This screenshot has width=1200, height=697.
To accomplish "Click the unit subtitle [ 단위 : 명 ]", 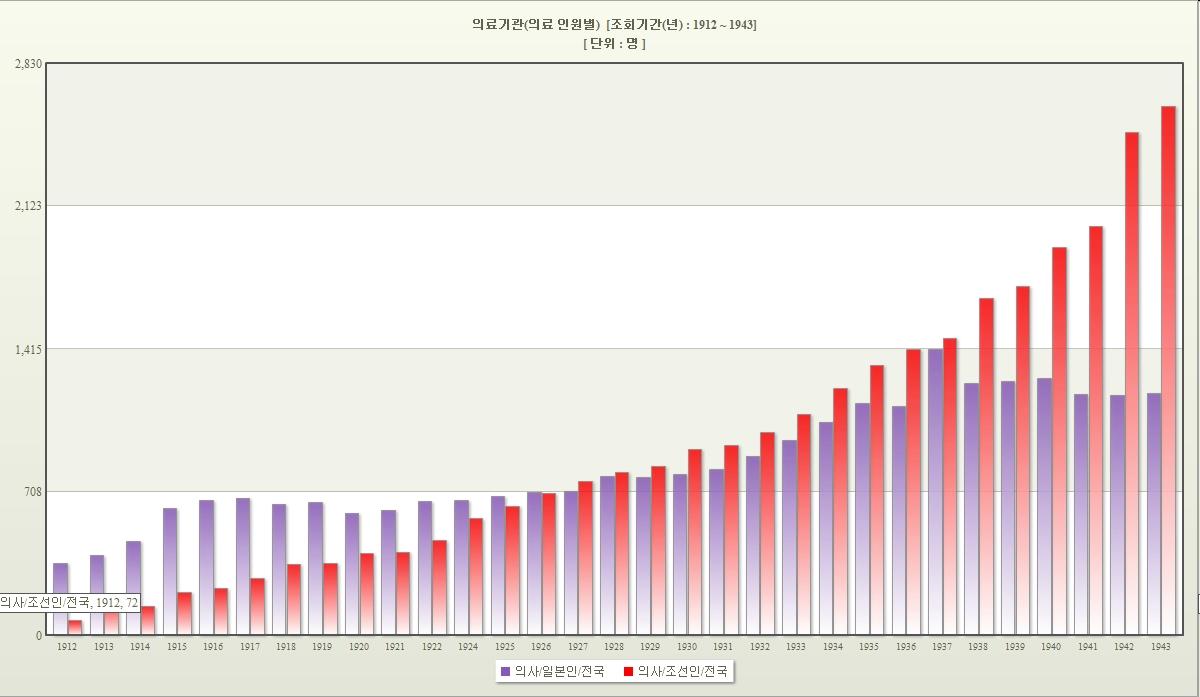I will coord(614,44).
